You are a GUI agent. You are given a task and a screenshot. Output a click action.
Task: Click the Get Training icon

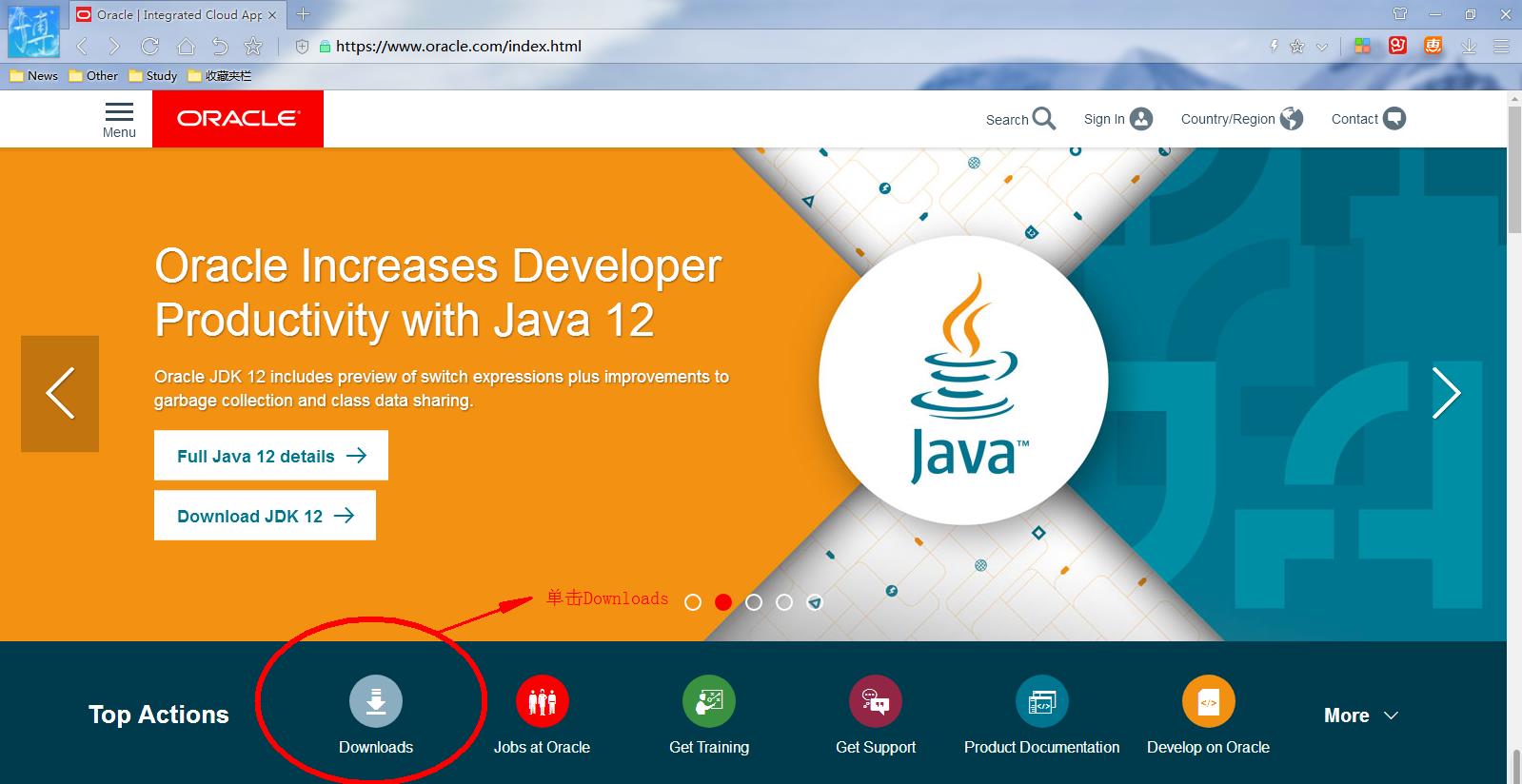pyautogui.click(x=709, y=701)
